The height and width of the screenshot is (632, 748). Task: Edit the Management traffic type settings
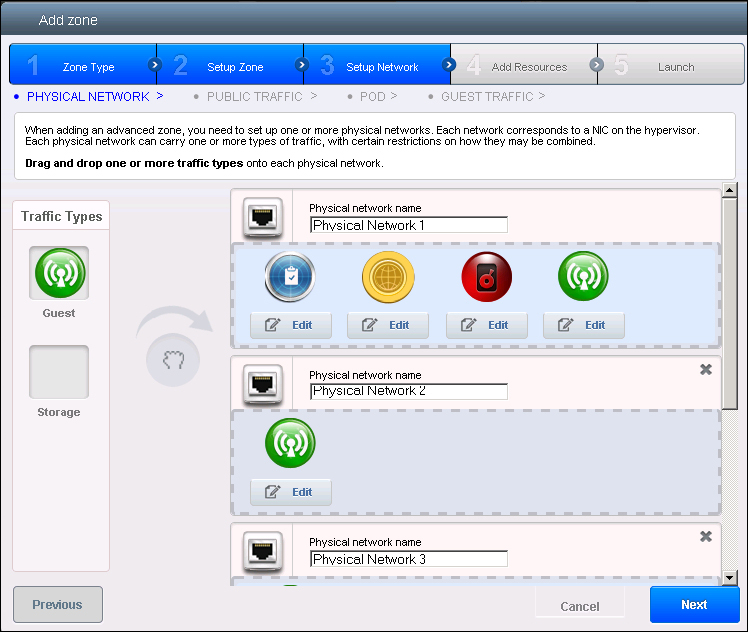[290, 325]
